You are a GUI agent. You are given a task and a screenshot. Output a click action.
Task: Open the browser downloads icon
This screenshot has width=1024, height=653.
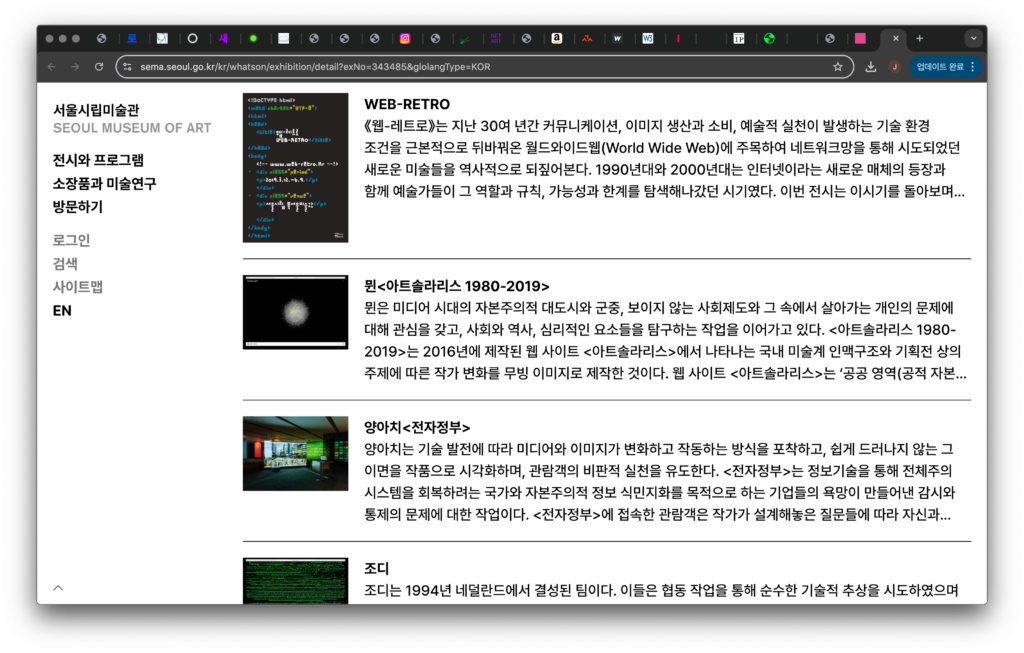click(871, 67)
